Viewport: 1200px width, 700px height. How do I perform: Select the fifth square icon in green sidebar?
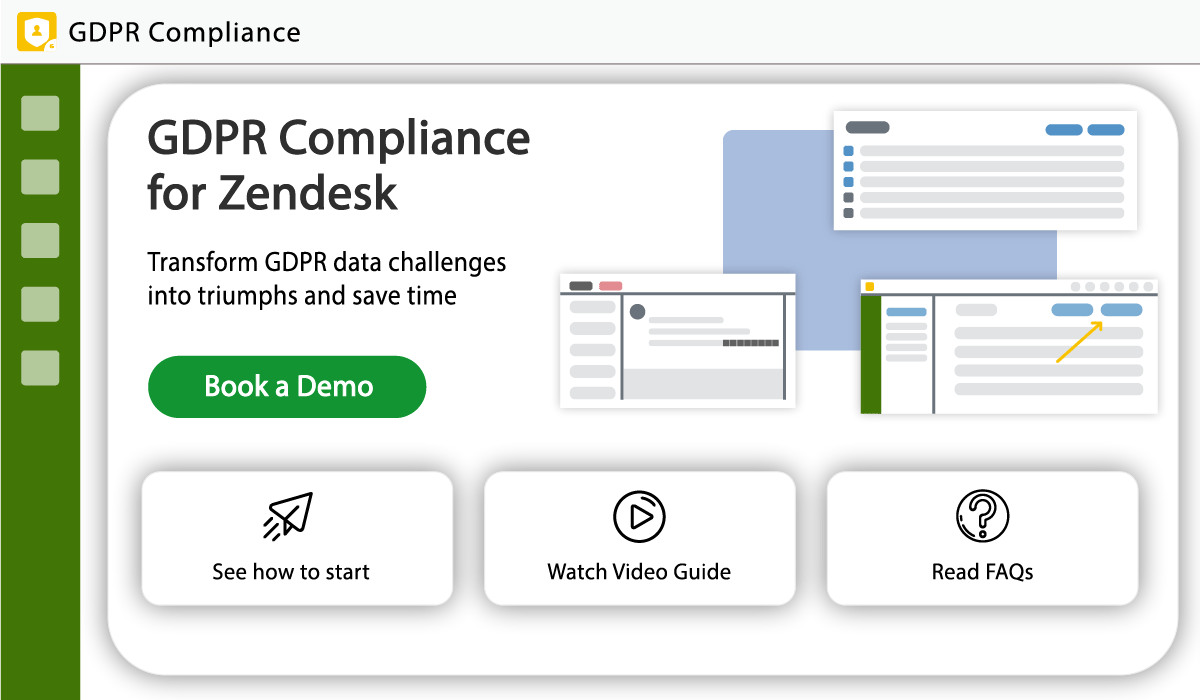click(x=40, y=368)
